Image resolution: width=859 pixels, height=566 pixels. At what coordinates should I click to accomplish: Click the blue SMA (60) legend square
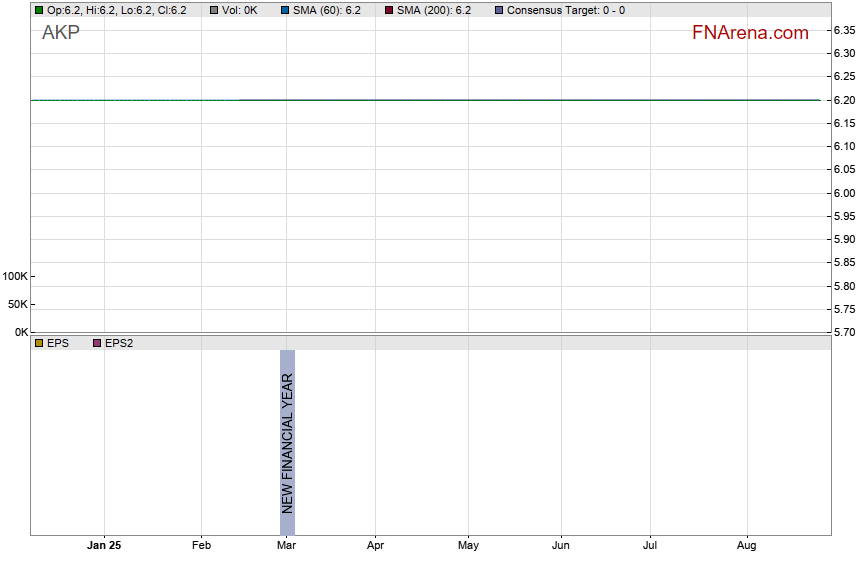[285, 10]
